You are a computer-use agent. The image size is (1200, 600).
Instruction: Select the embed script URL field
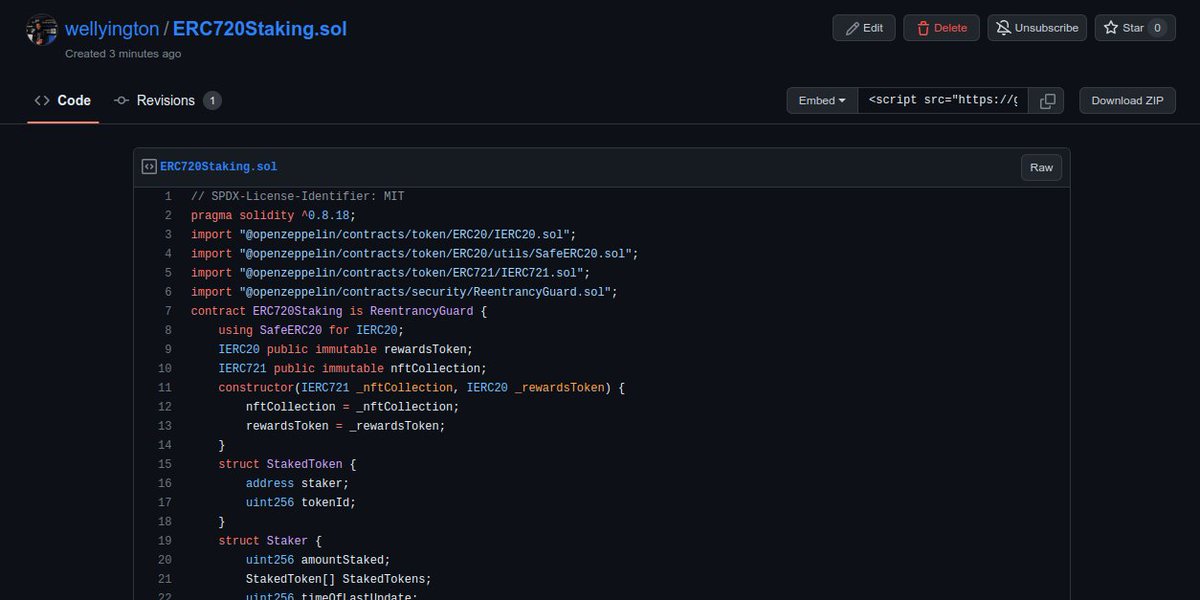(943, 100)
